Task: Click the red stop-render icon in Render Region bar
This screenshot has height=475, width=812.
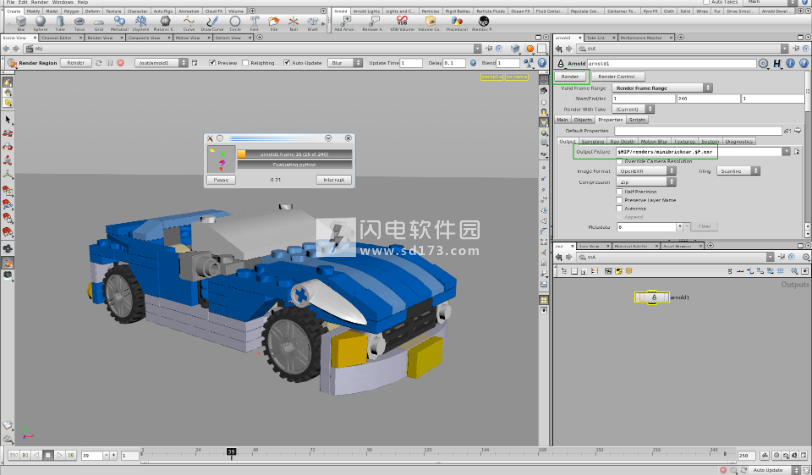Action: [121, 63]
